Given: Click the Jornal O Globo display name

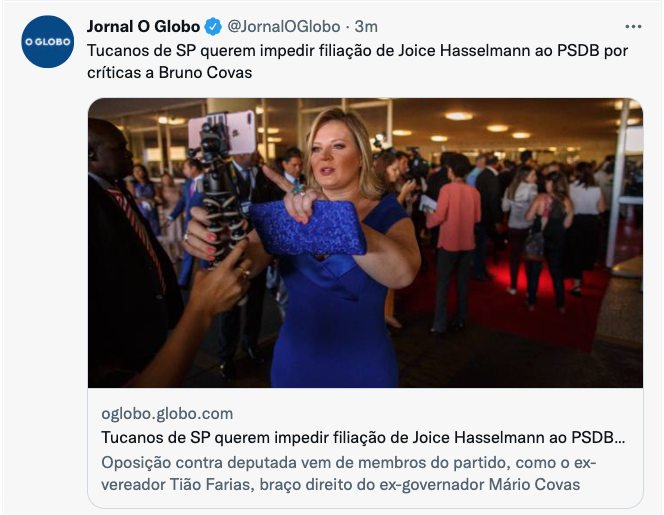Looking at the screenshot, I should [143, 27].
